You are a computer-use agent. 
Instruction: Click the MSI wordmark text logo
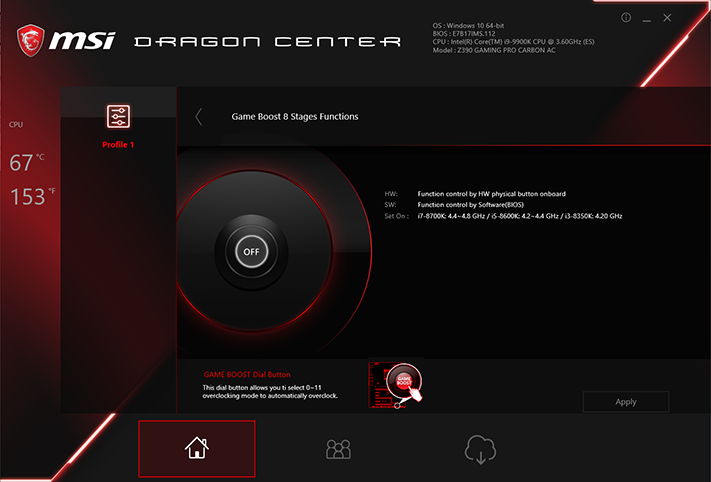(x=82, y=40)
